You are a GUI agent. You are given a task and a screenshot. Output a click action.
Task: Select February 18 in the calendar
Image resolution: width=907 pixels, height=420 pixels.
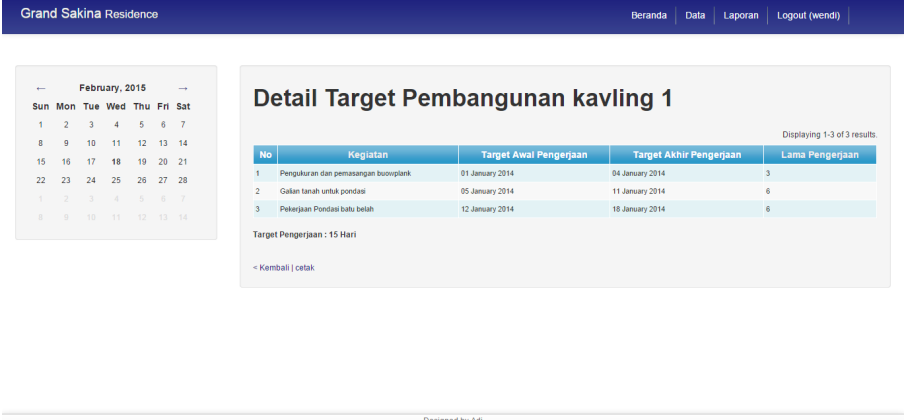117,161
